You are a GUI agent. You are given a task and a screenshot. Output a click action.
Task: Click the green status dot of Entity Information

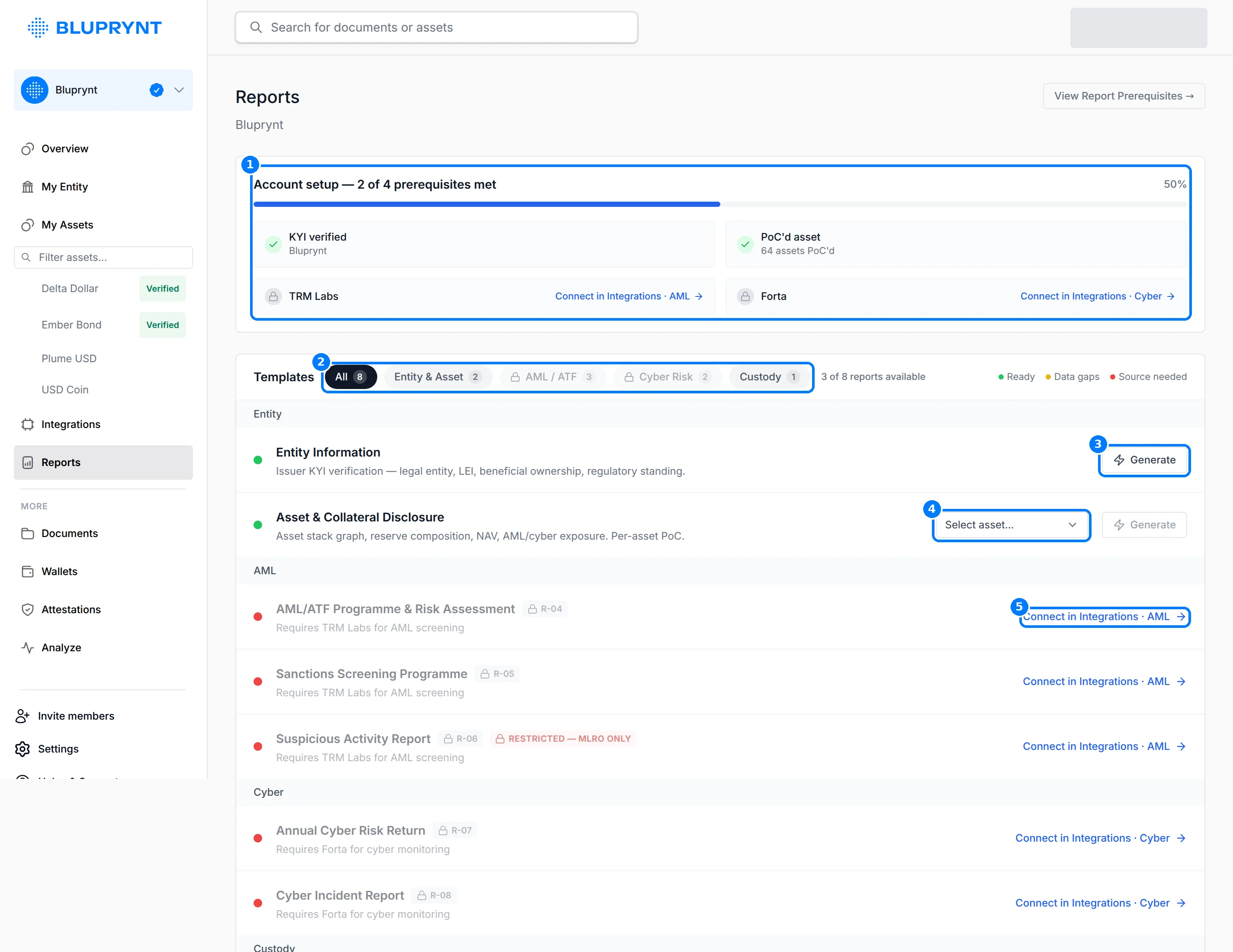258,460
